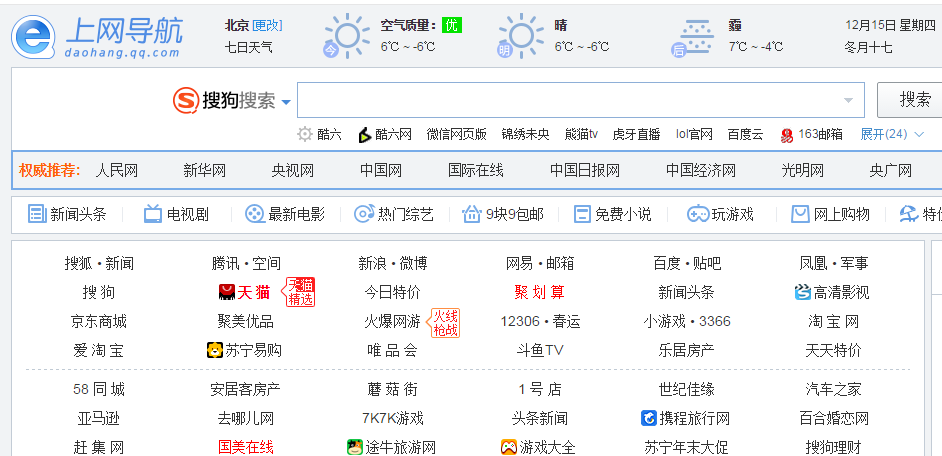Open the 人民网 recommended link

pyautogui.click(x=117, y=170)
